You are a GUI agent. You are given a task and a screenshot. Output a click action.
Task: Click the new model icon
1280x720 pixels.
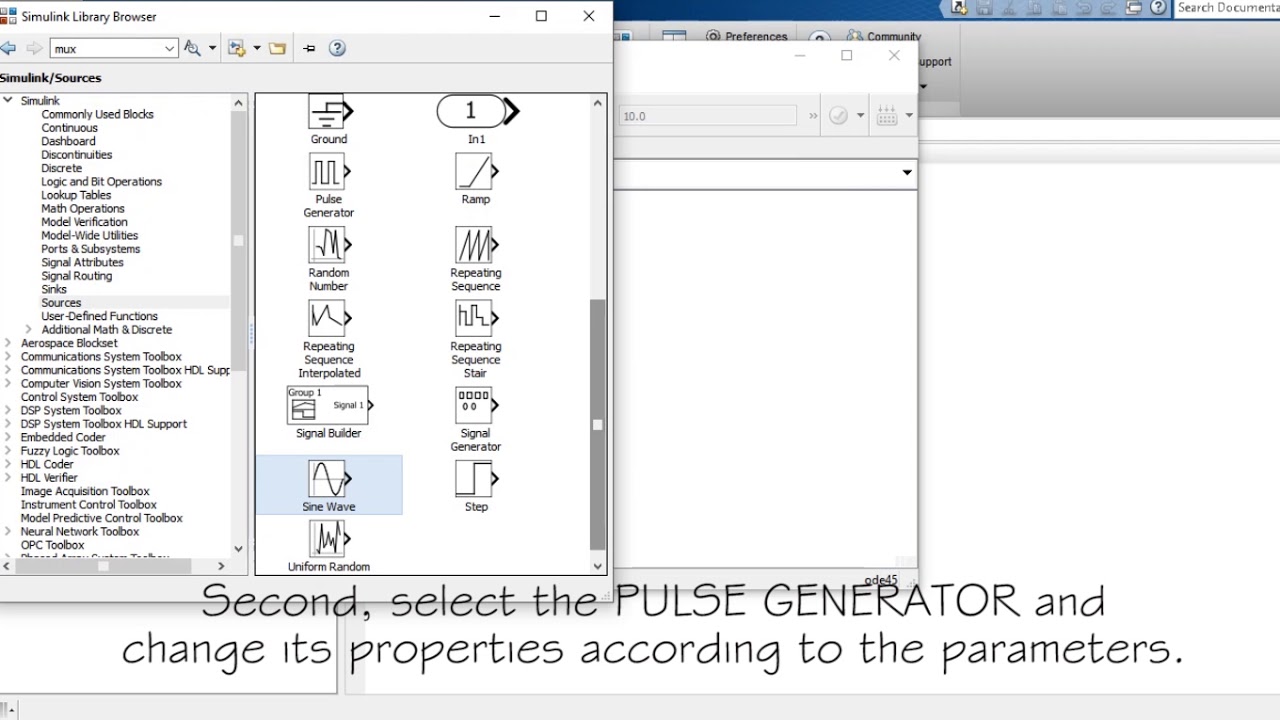[x=237, y=48]
